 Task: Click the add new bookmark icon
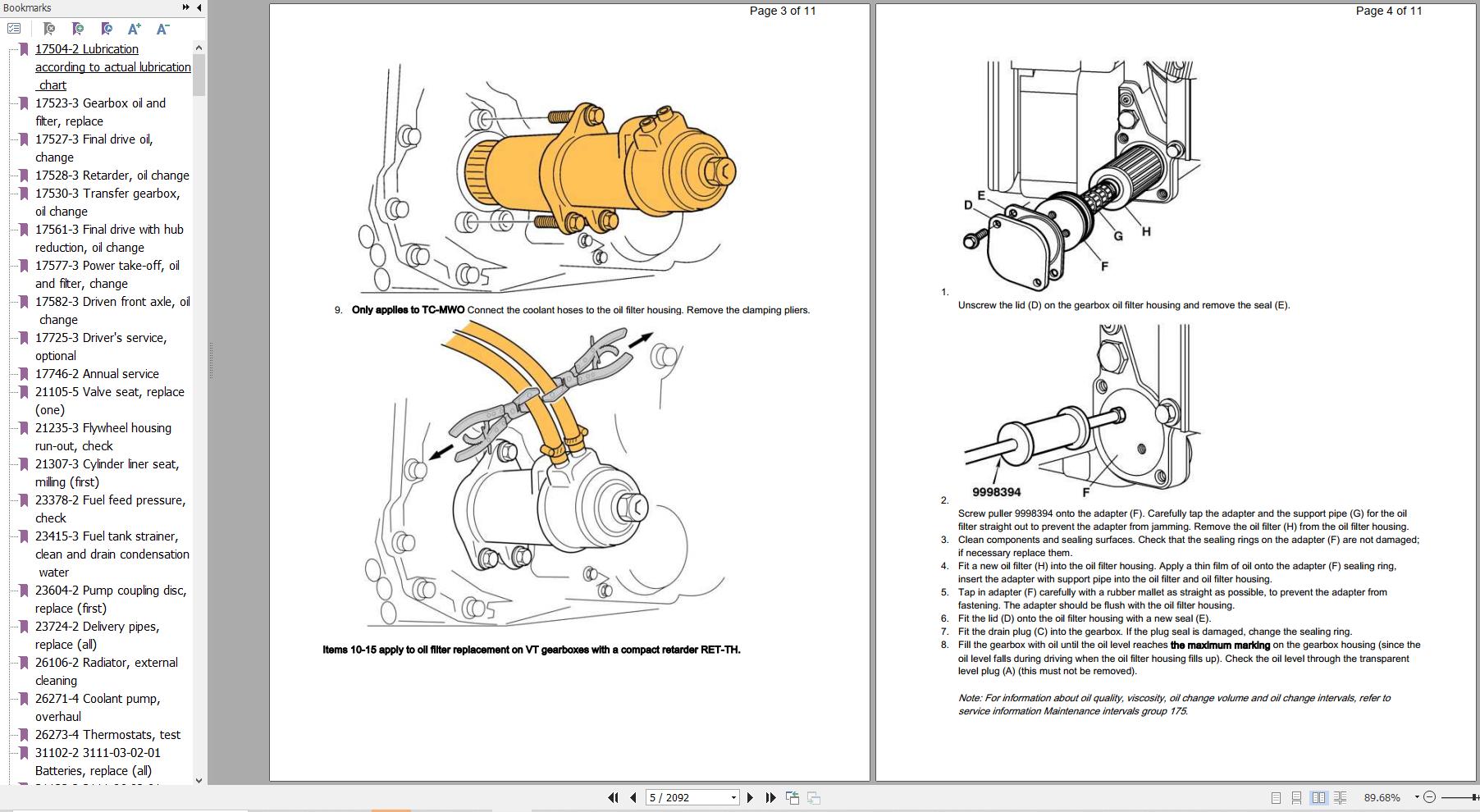pos(78,29)
